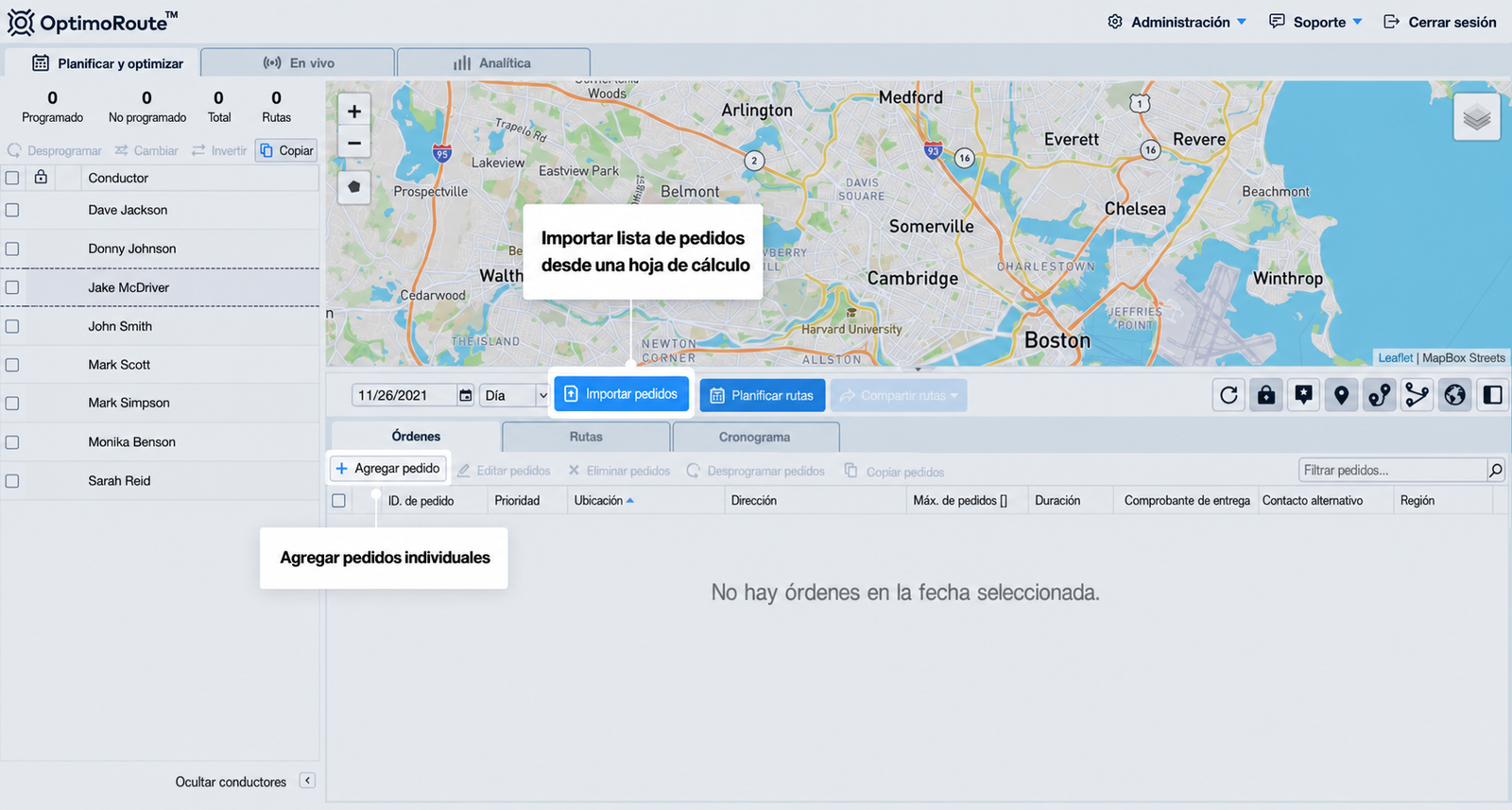Tick the Jake McDriver checkbox
1512x810 pixels.
pyautogui.click(x=12, y=287)
